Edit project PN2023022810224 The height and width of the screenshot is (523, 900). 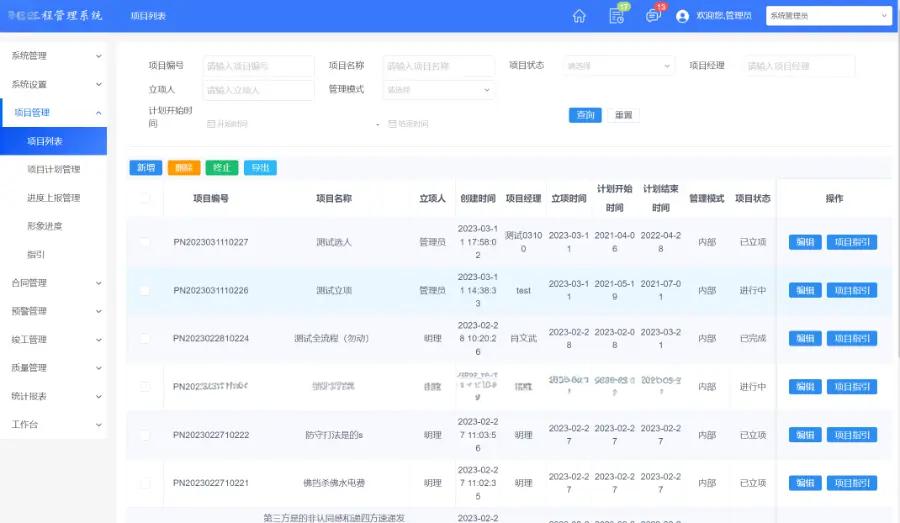(805, 339)
